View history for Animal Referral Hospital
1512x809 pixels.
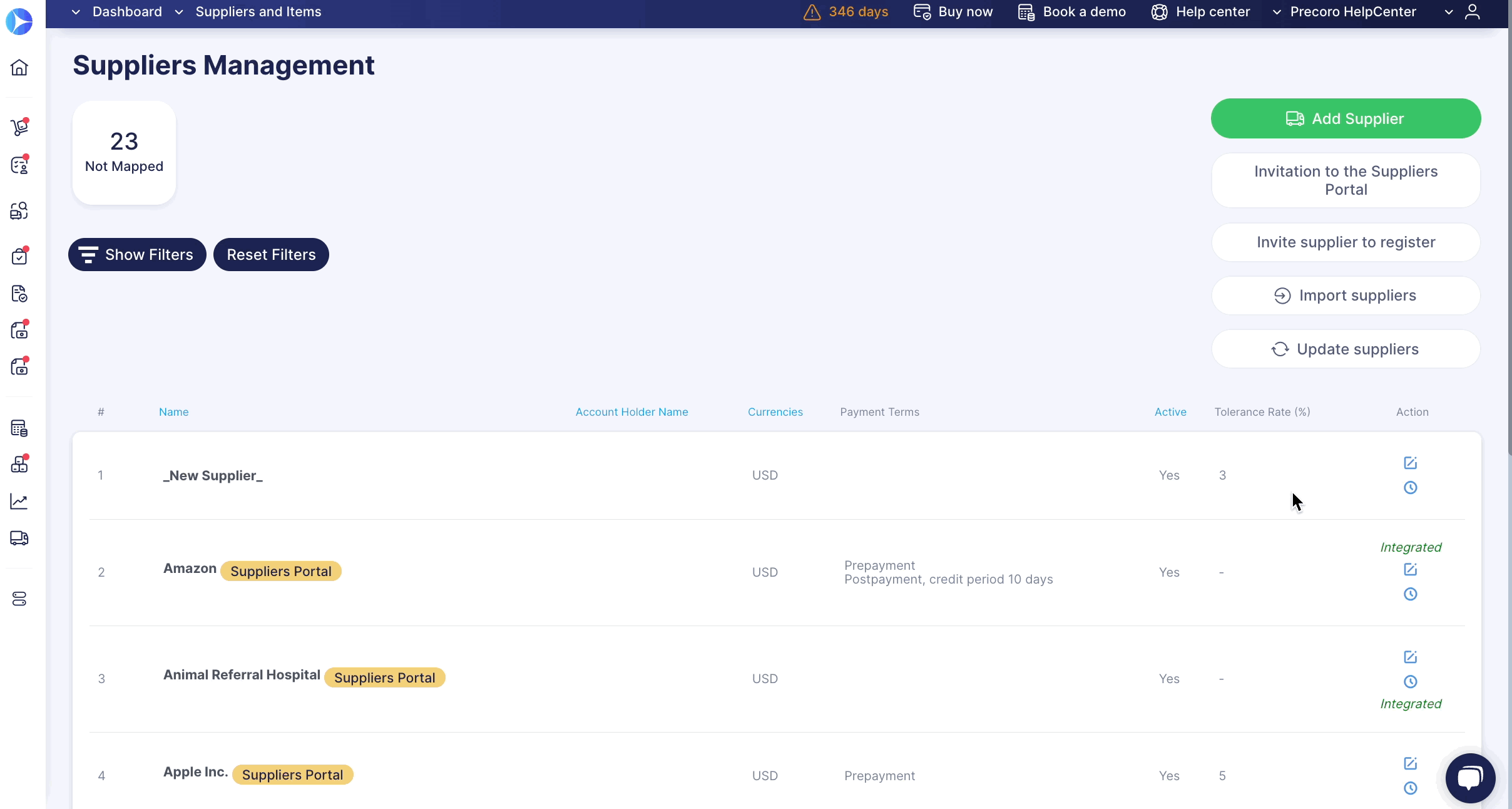click(1410, 681)
